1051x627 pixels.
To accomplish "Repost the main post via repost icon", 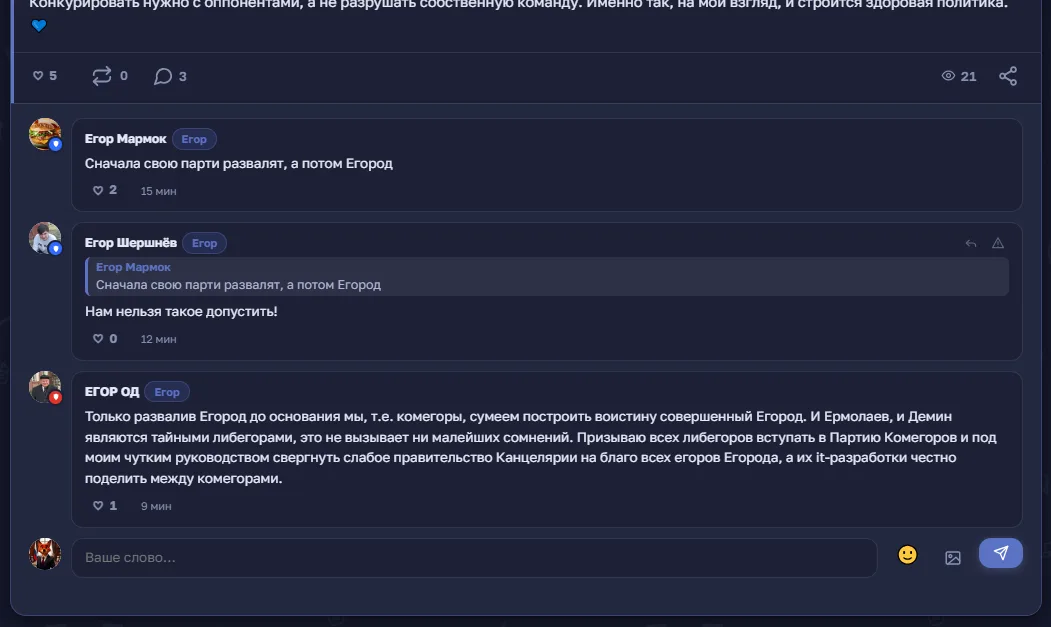I will [102, 76].
